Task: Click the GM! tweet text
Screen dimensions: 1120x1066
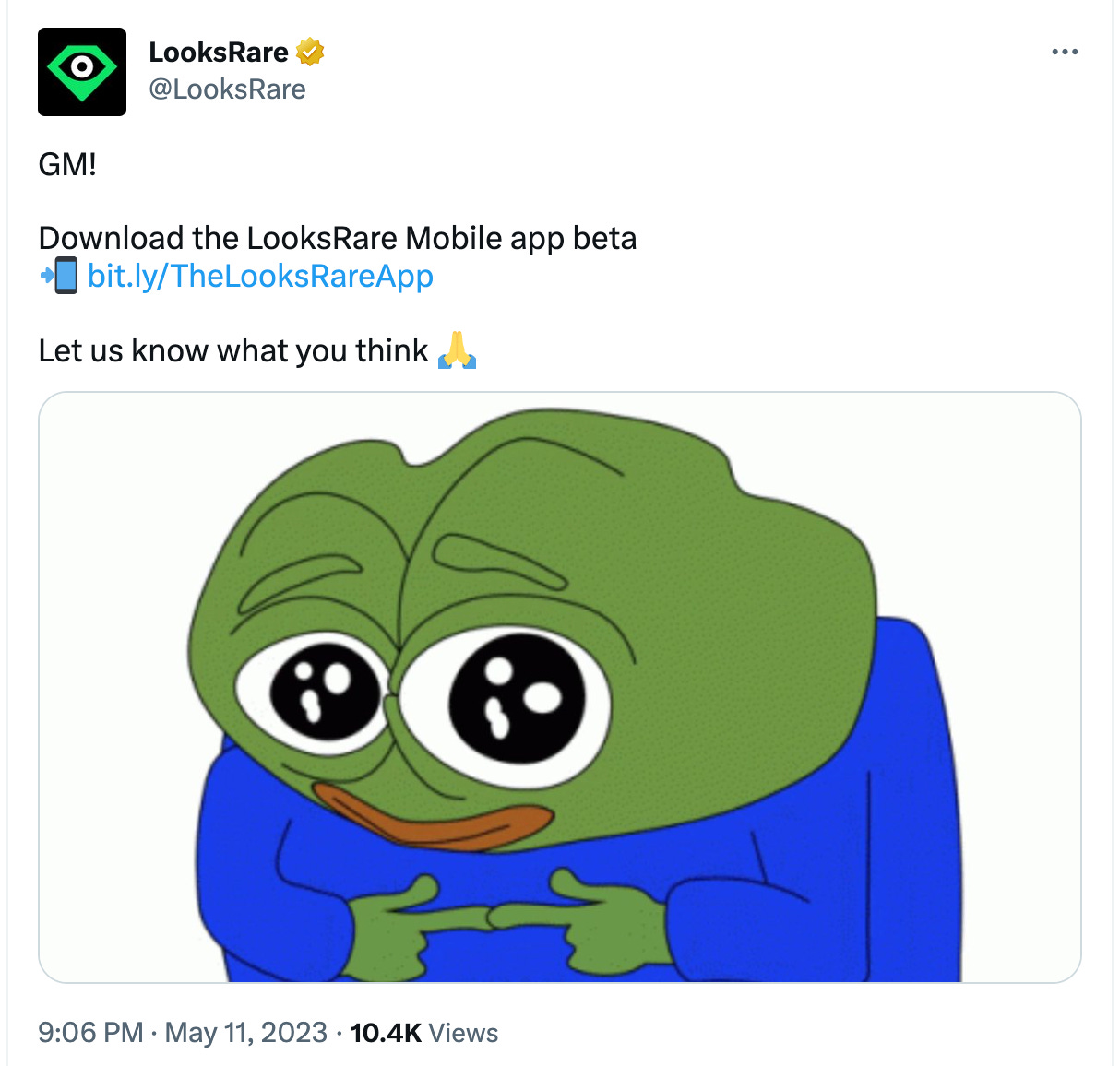Action: [x=67, y=165]
